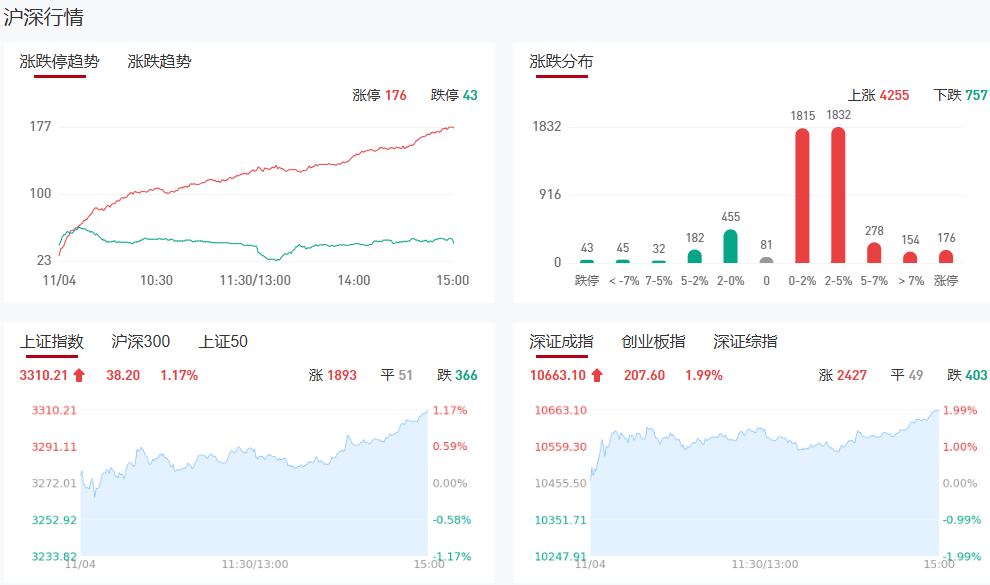Open the 涨跌分布 tab
Viewport: 990px width, 585px height.
[x=561, y=62]
